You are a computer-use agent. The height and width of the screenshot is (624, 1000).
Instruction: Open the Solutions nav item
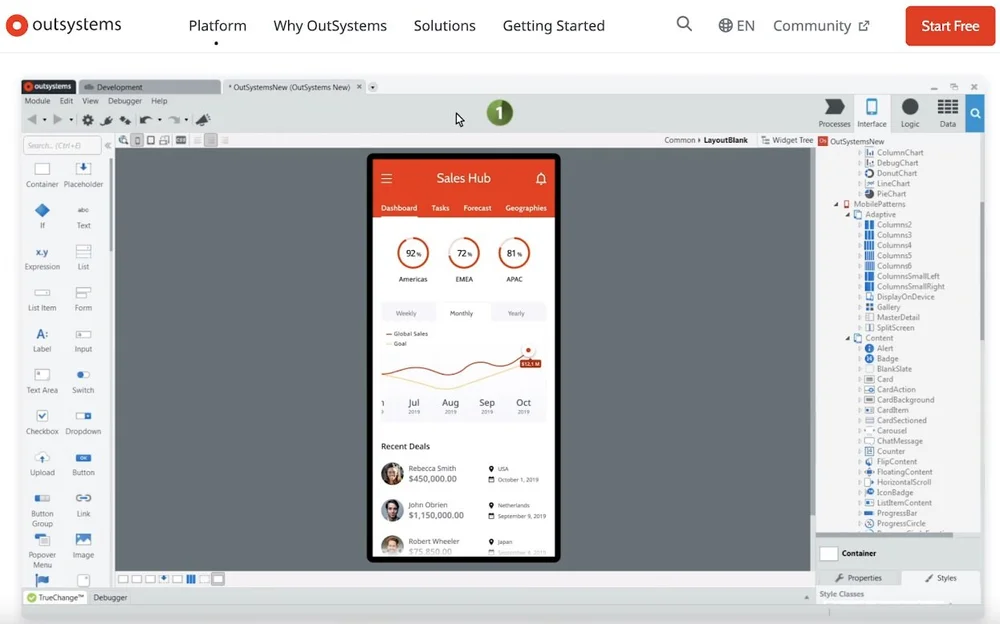pos(445,26)
